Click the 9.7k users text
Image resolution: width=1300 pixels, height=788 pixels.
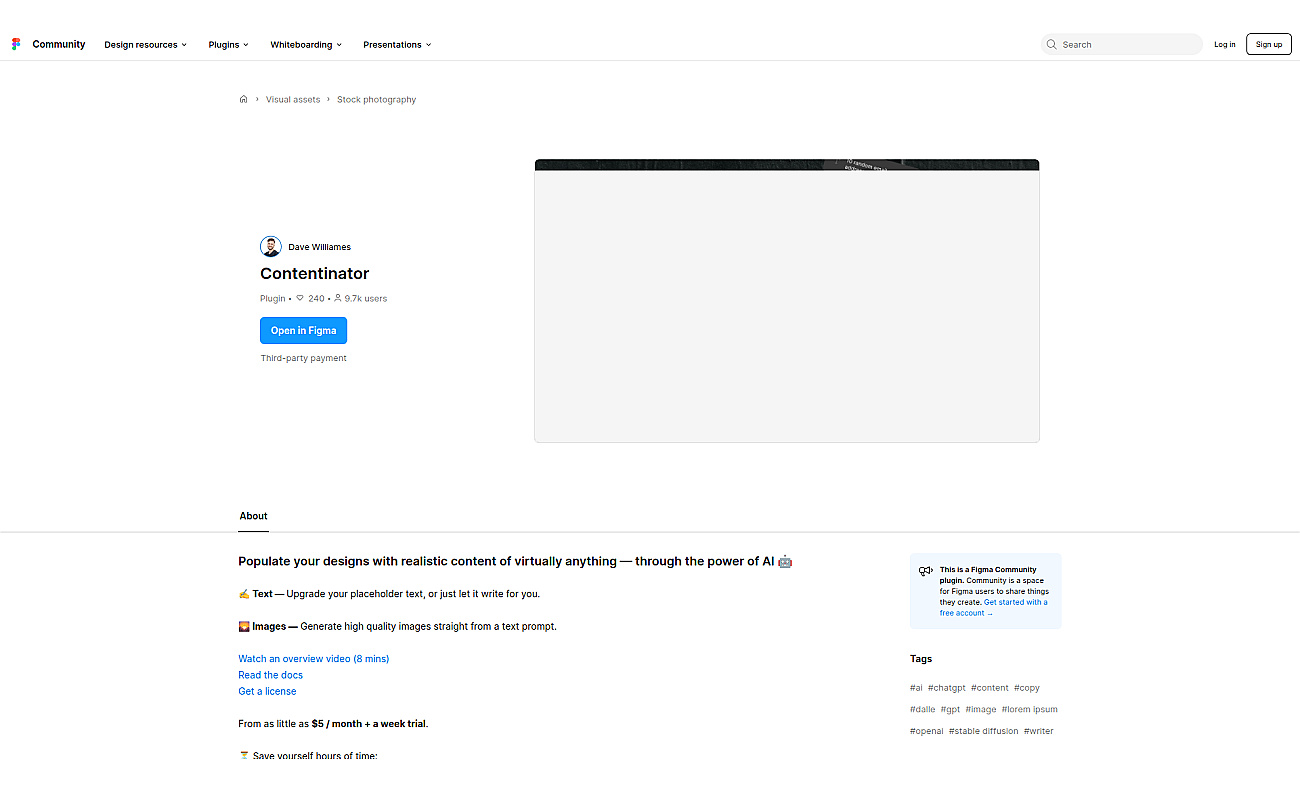(x=366, y=298)
